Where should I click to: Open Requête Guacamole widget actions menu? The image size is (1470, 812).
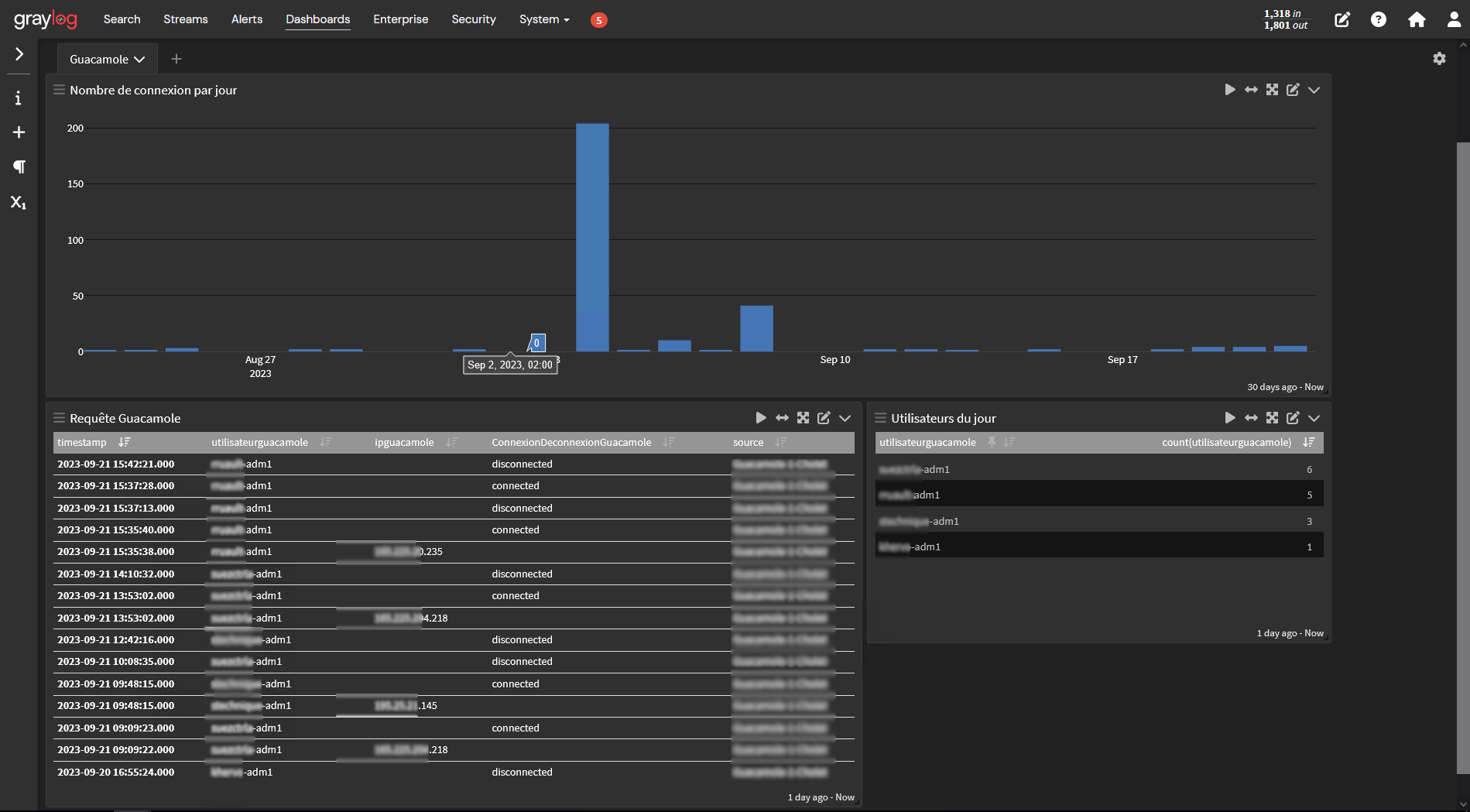pos(845,419)
